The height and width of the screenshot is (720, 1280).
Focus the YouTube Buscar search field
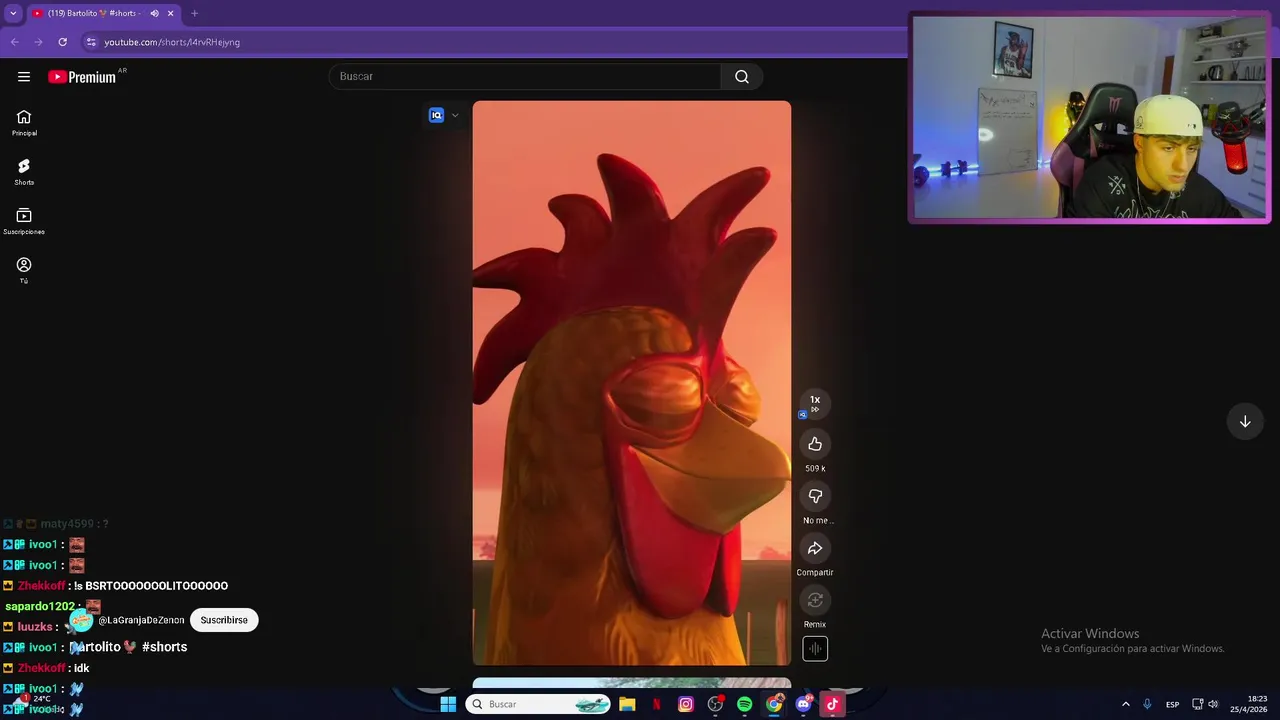point(525,76)
